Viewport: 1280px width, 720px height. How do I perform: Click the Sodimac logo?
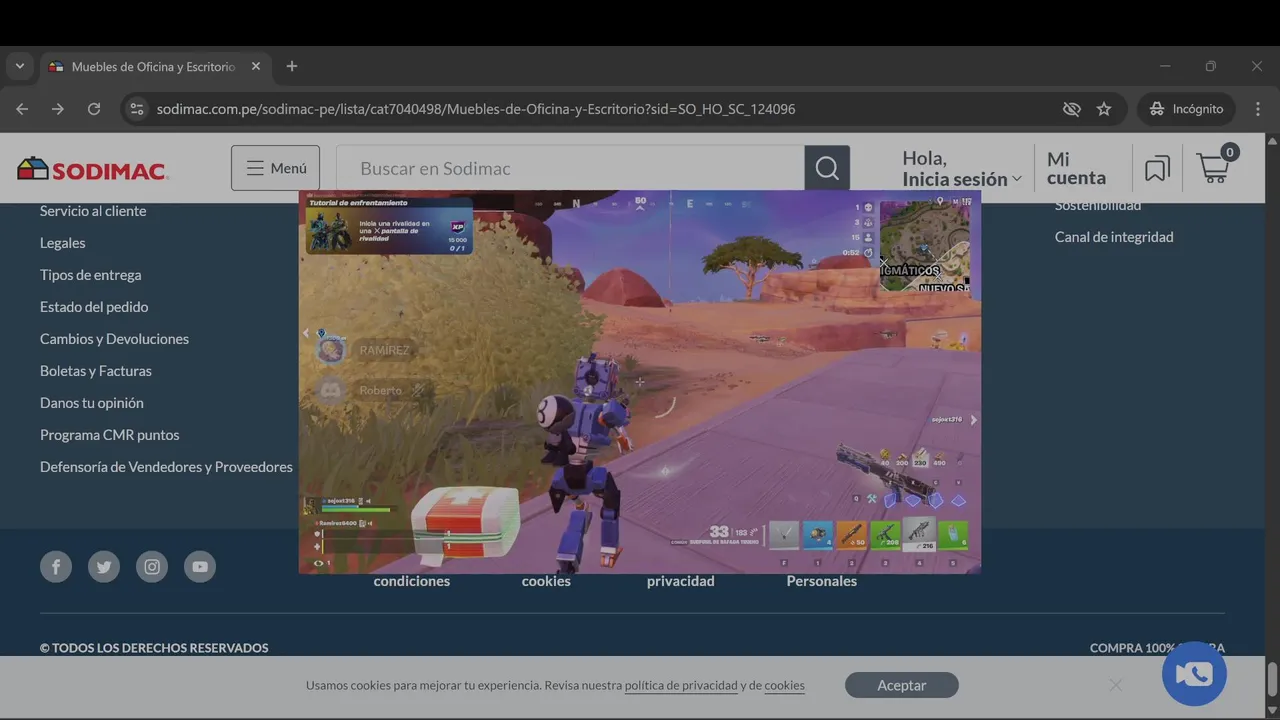coord(92,169)
